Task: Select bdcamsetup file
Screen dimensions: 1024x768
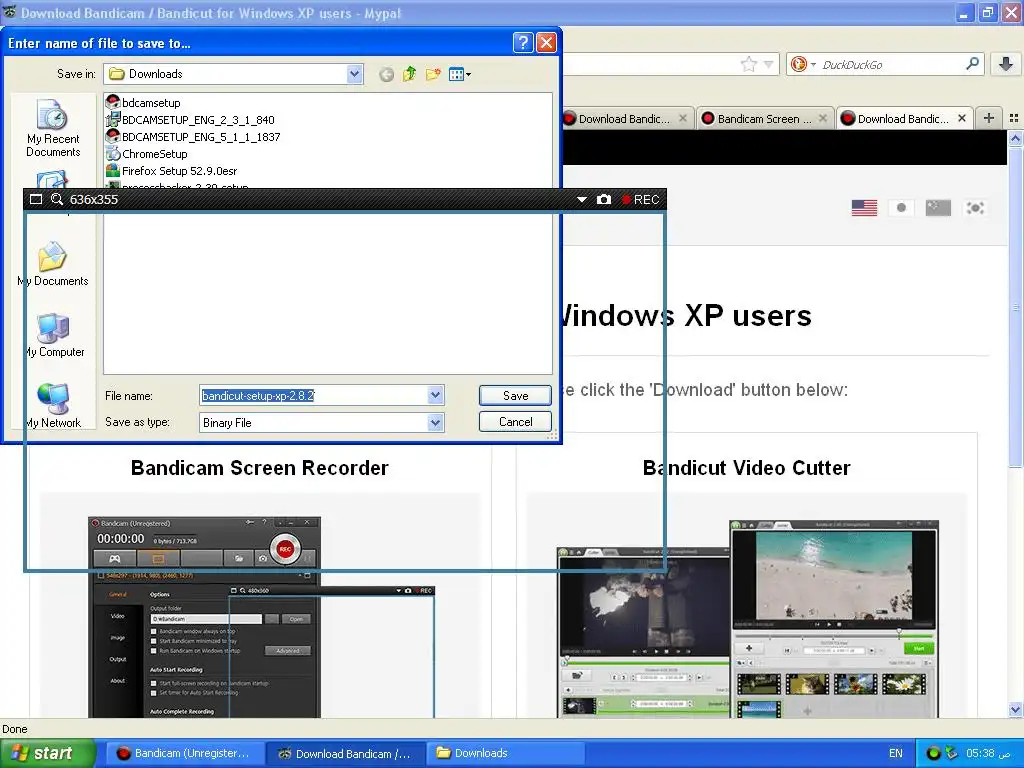Action: [x=143, y=103]
